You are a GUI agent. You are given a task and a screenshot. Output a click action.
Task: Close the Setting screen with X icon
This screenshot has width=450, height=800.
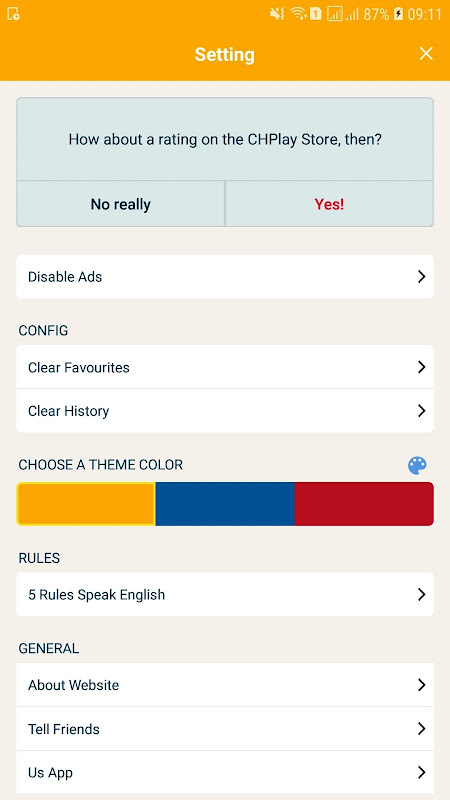coord(426,54)
